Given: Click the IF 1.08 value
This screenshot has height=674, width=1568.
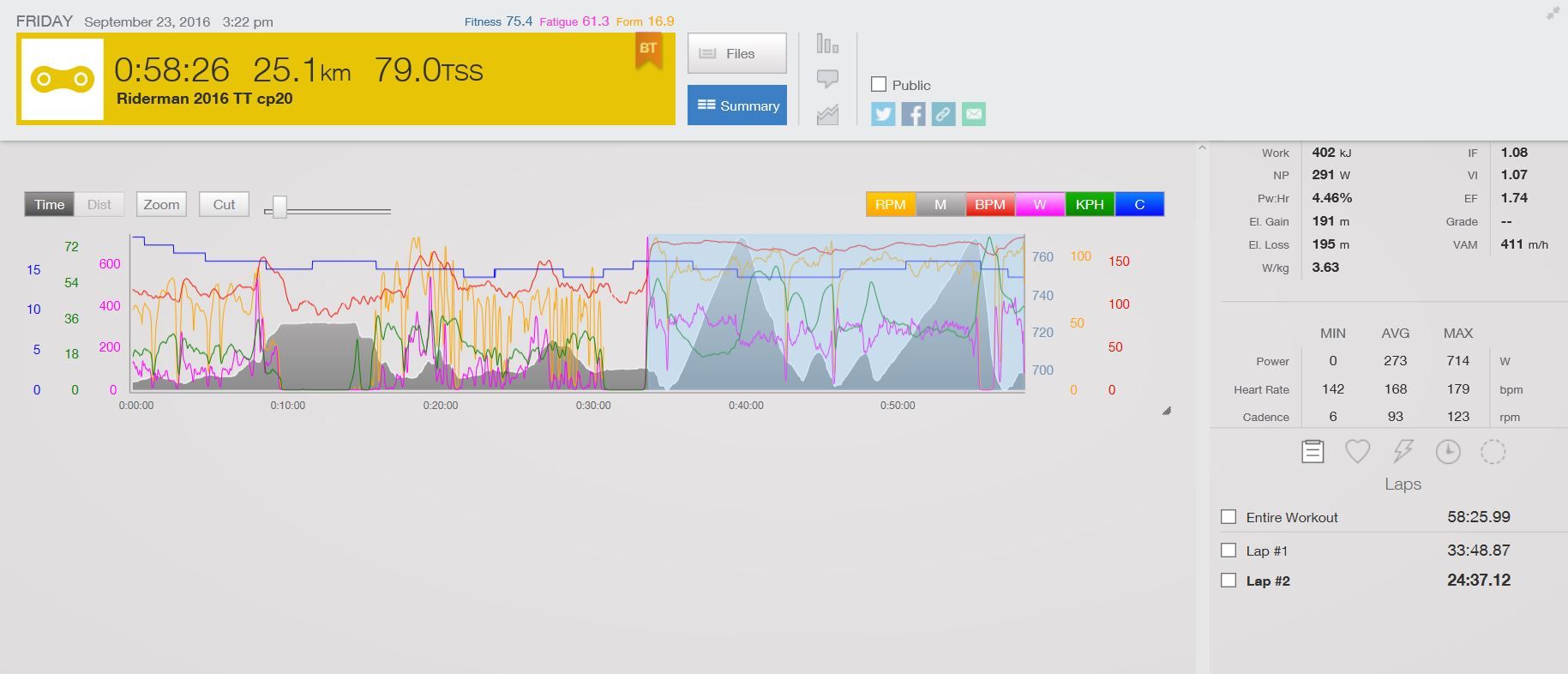Looking at the screenshot, I should pyautogui.click(x=1514, y=153).
